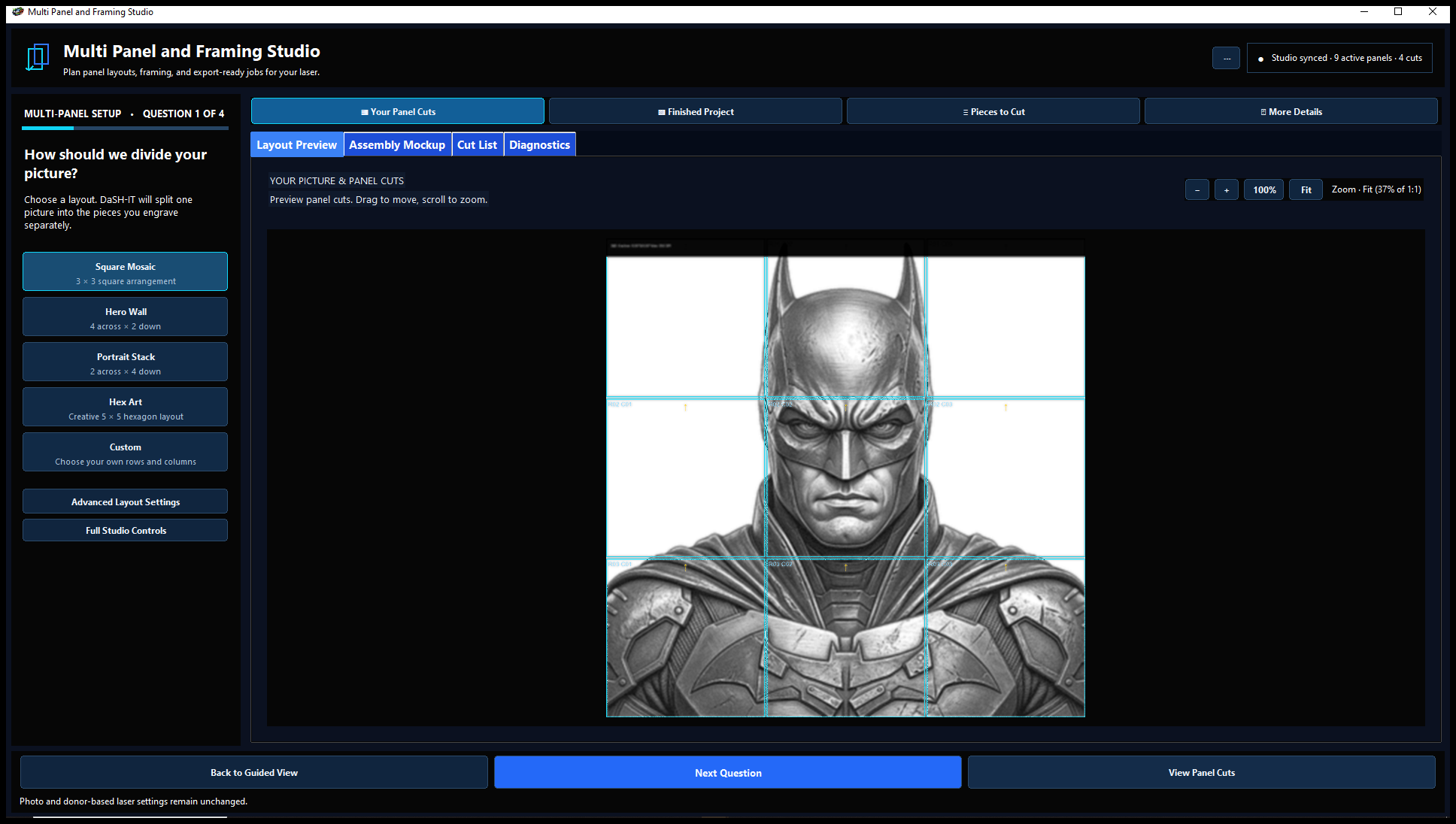The image size is (1456, 824).
Task: Click the zoom Fit 37% readout text
Action: point(1376,189)
